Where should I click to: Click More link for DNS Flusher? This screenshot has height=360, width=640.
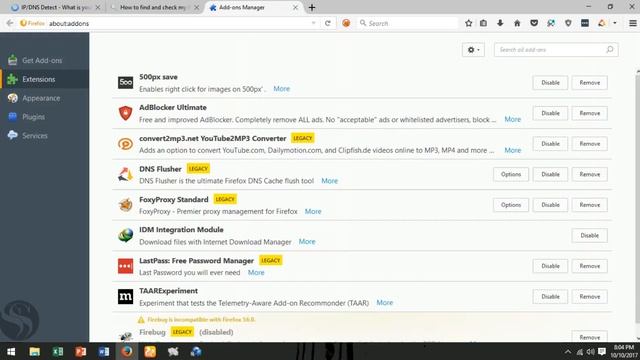329,180
